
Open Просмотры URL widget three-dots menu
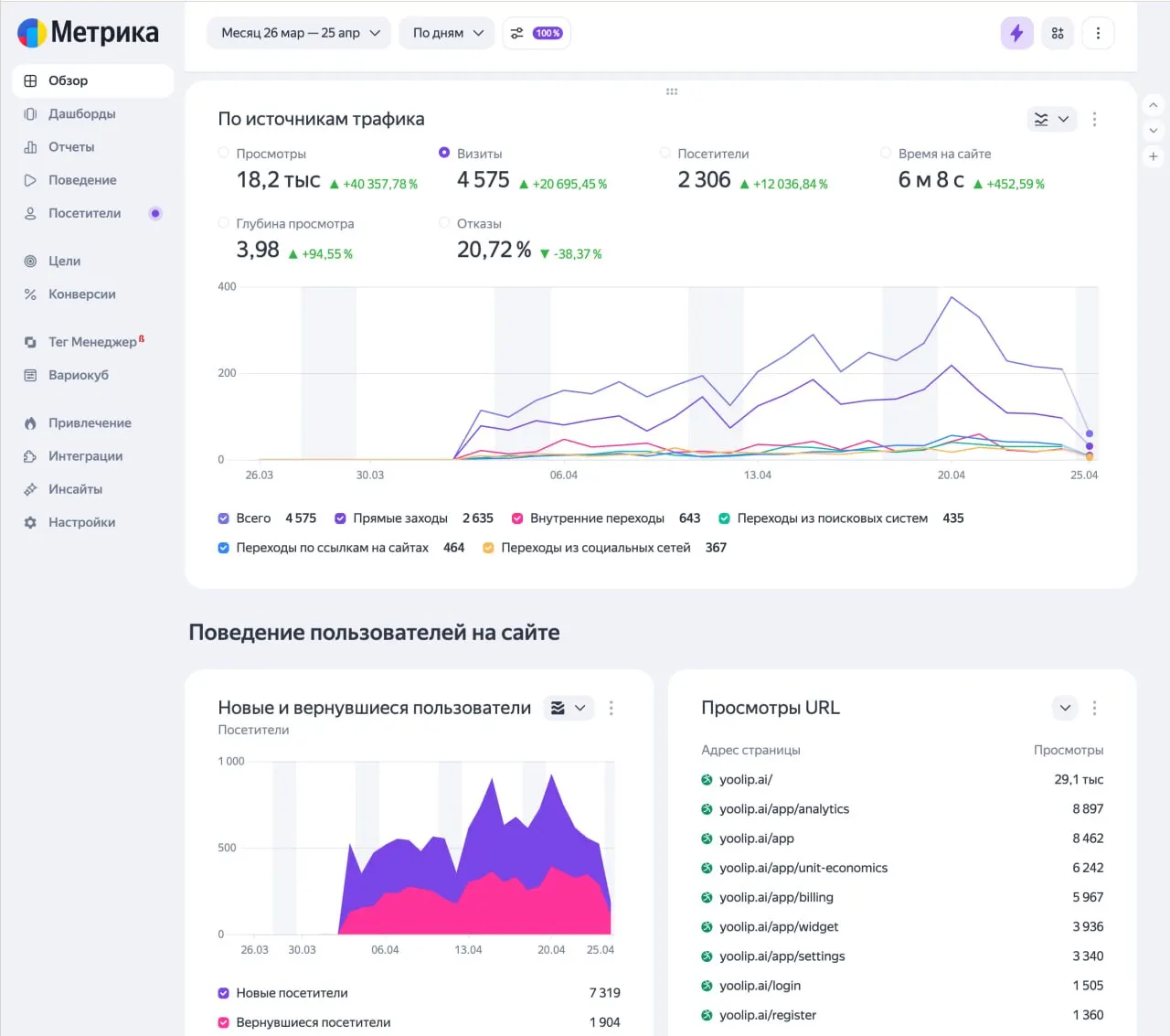pos(1094,708)
